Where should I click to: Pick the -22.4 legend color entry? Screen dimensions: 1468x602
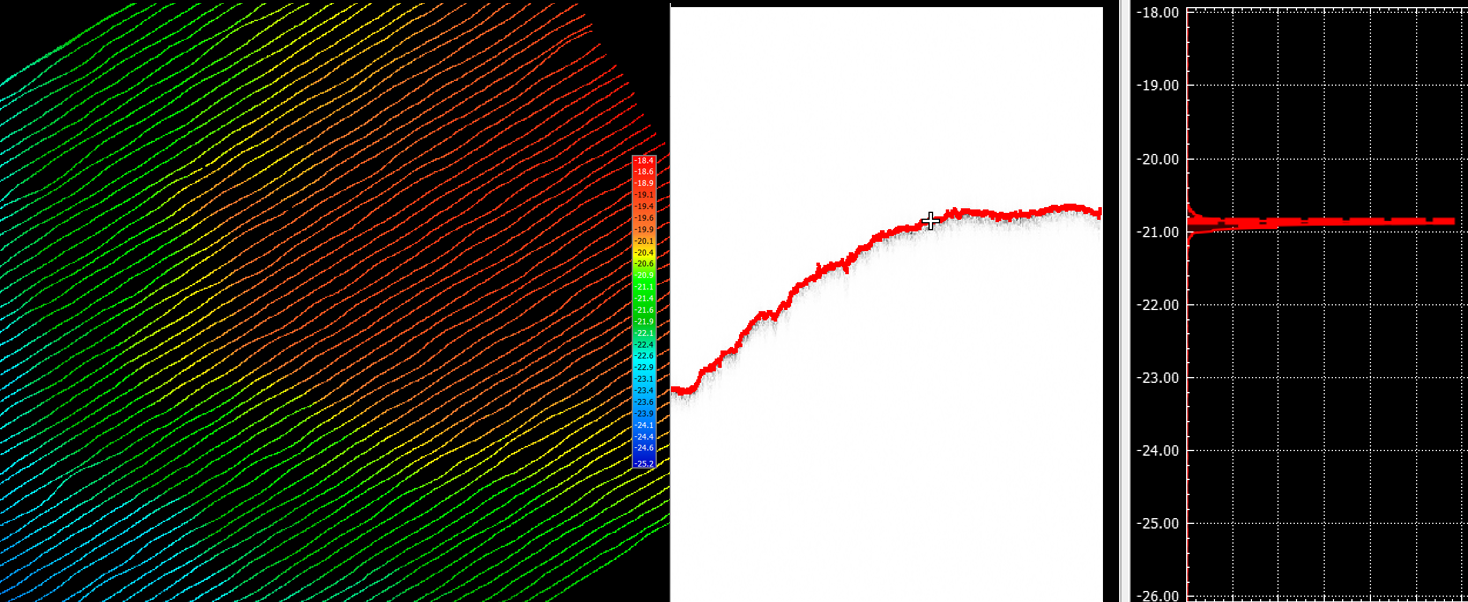pos(644,344)
